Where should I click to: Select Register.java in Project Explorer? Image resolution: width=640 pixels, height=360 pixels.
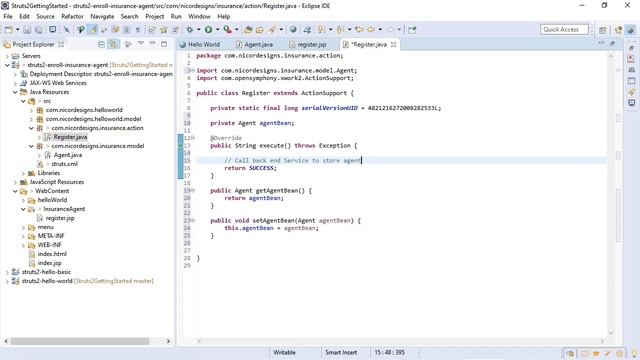tap(70, 137)
